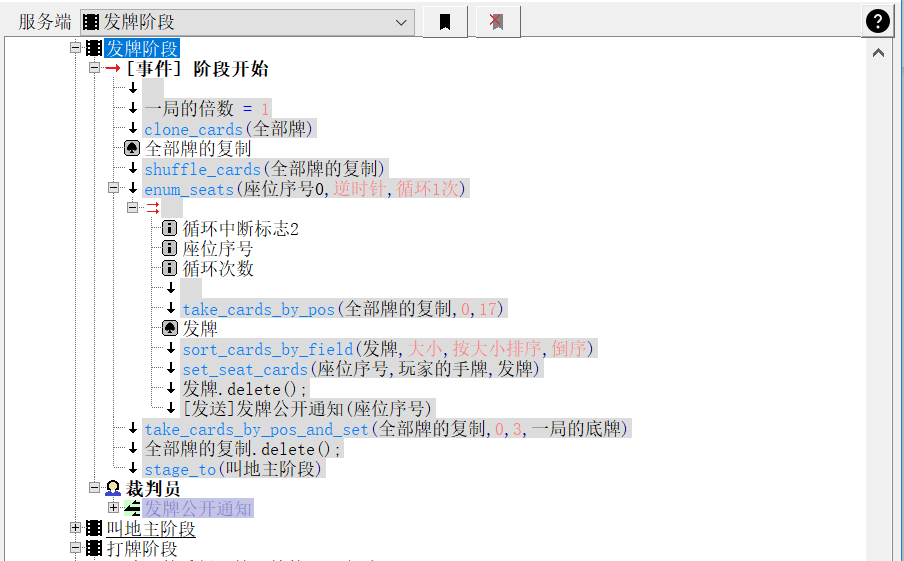Click the 打牌阶段 tree item
The image size is (904, 561).
(x=142, y=549)
